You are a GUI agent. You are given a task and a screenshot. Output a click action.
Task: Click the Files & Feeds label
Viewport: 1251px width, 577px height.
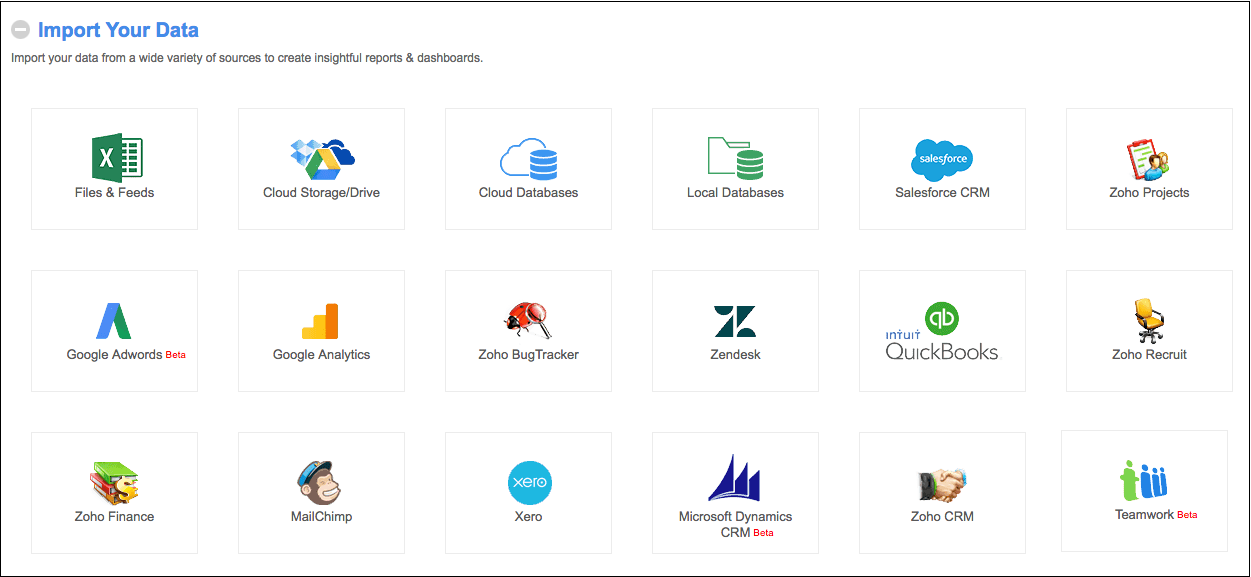coord(114,192)
